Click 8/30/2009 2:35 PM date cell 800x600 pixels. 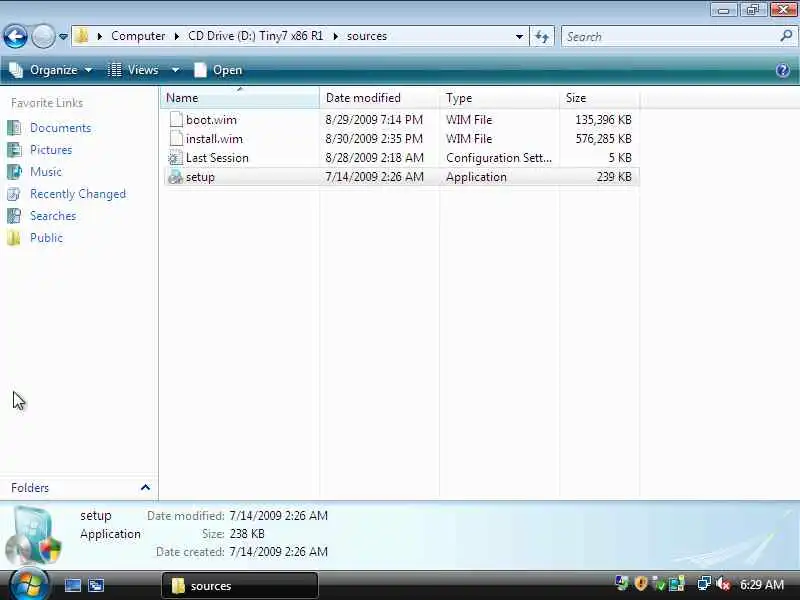click(374, 139)
